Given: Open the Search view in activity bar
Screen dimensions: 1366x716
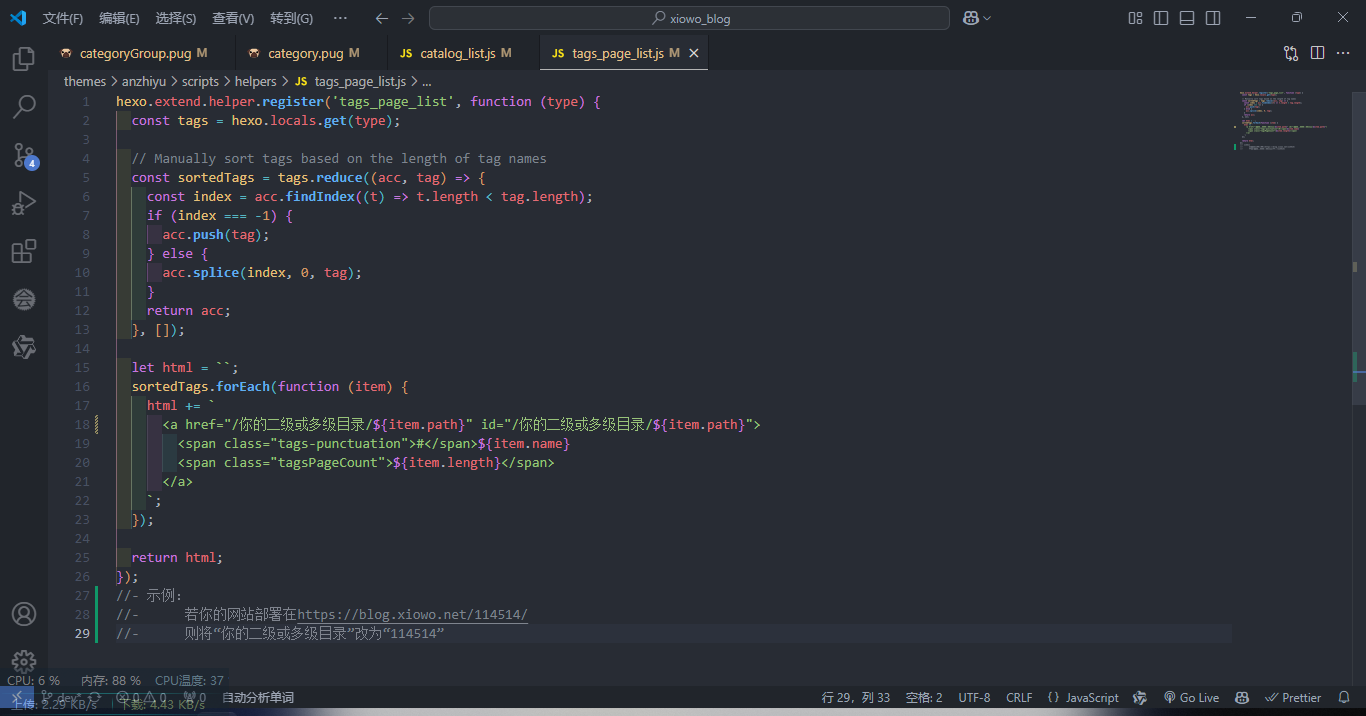Looking at the screenshot, I should tap(24, 107).
